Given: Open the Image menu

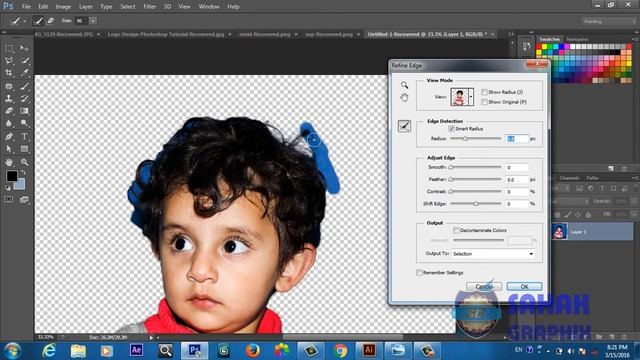Looking at the screenshot, I should (63, 7).
